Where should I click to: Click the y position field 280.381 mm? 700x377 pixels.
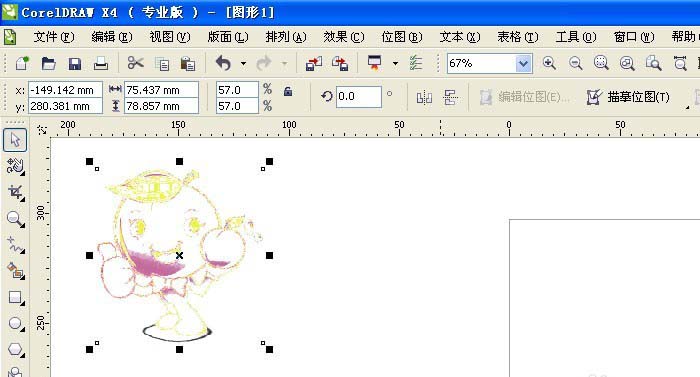point(65,106)
